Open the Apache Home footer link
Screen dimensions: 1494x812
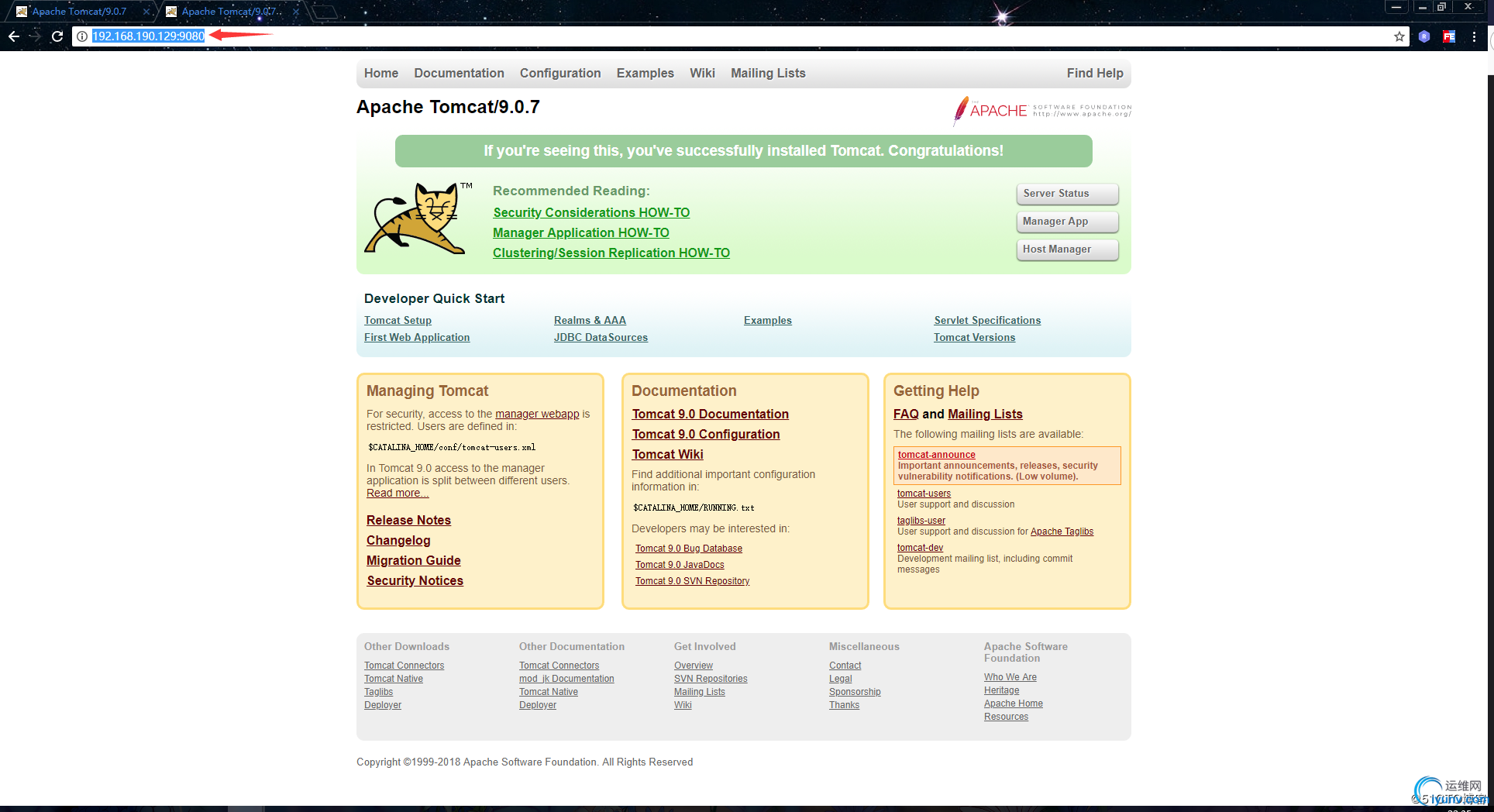(1014, 704)
